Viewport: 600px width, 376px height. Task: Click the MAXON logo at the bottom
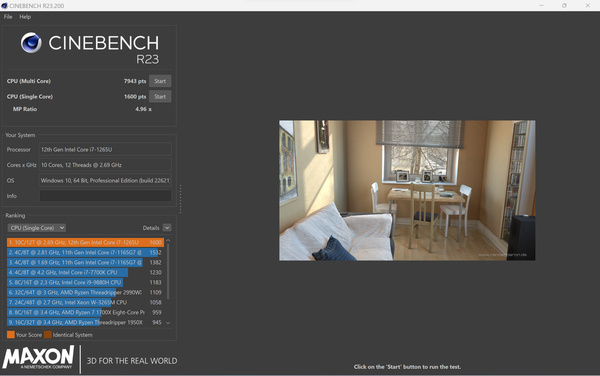pos(38,358)
